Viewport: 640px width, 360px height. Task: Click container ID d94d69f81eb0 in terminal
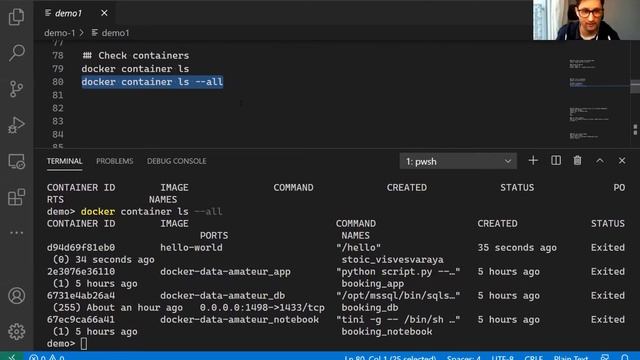click(81, 248)
